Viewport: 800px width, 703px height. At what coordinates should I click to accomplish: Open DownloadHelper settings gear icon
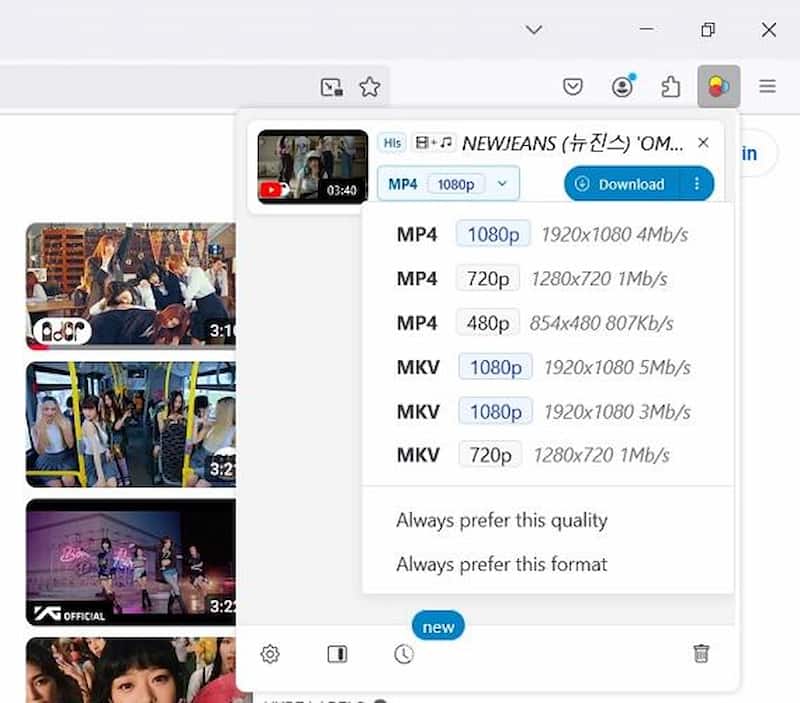click(270, 654)
